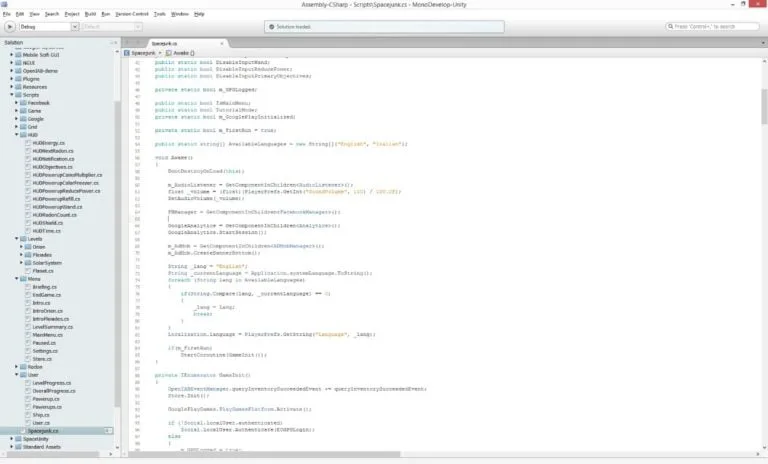
Task: Open the Tools menu
Action: click(x=160, y=14)
